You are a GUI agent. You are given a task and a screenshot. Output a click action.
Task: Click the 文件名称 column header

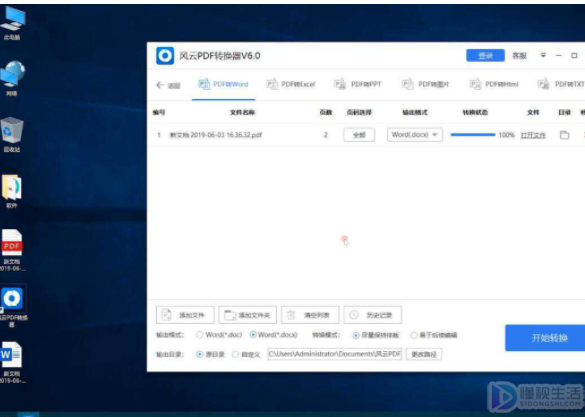243,112
